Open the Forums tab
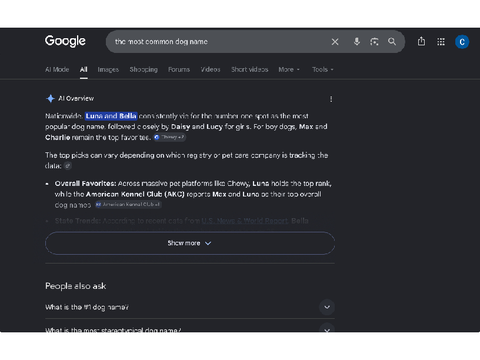The width and height of the screenshot is (480, 360). (x=179, y=69)
